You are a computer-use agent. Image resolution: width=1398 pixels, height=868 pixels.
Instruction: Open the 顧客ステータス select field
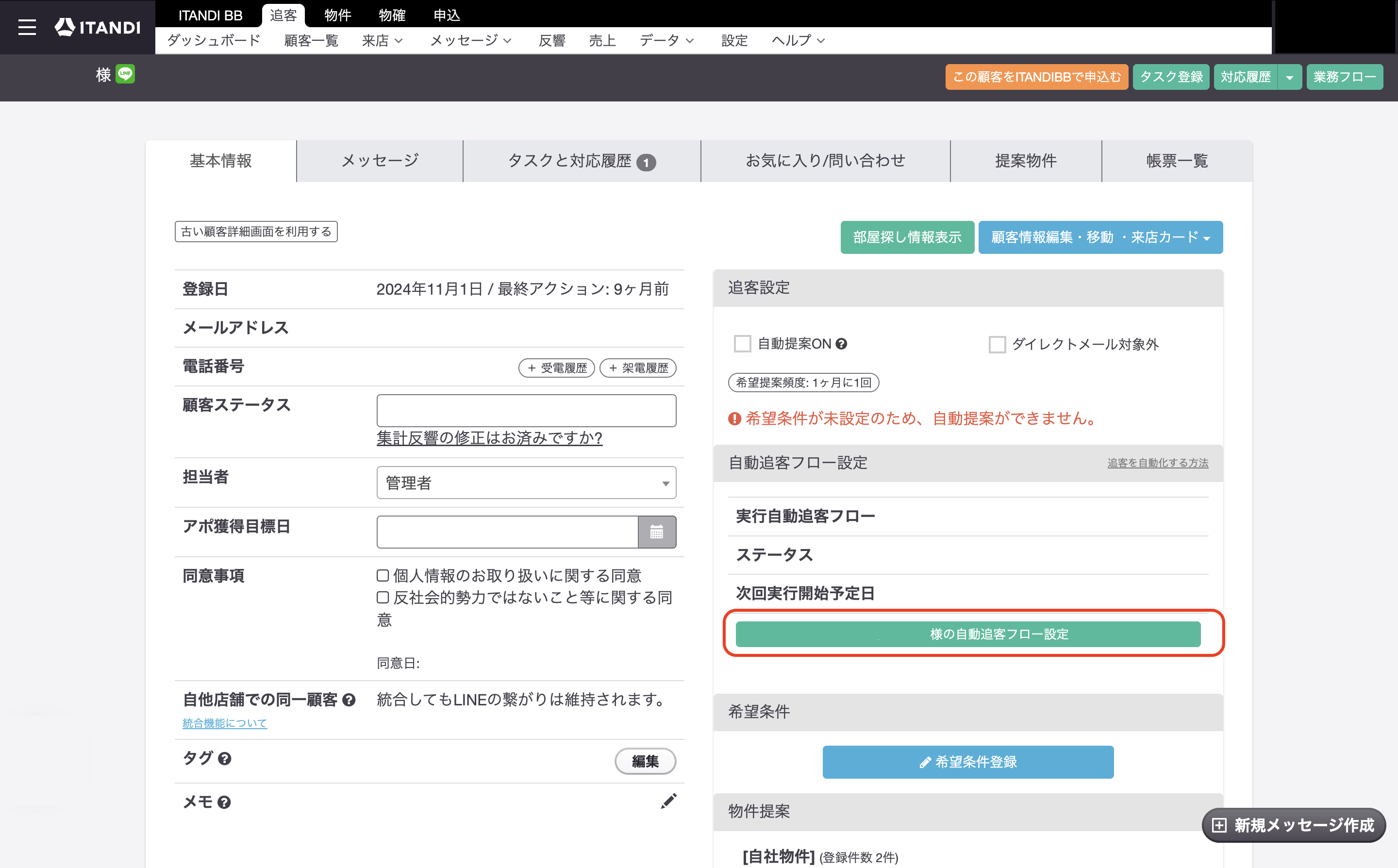526,411
